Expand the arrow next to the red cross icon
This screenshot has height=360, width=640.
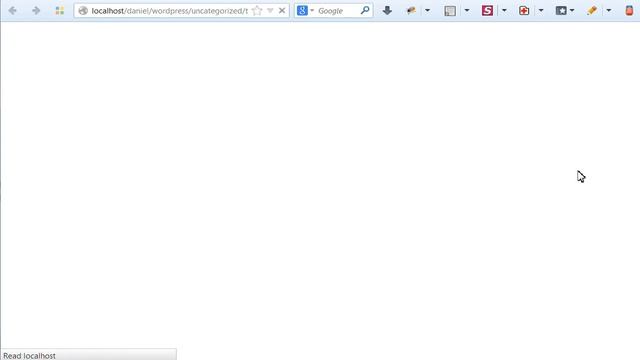tap(541, 11)
